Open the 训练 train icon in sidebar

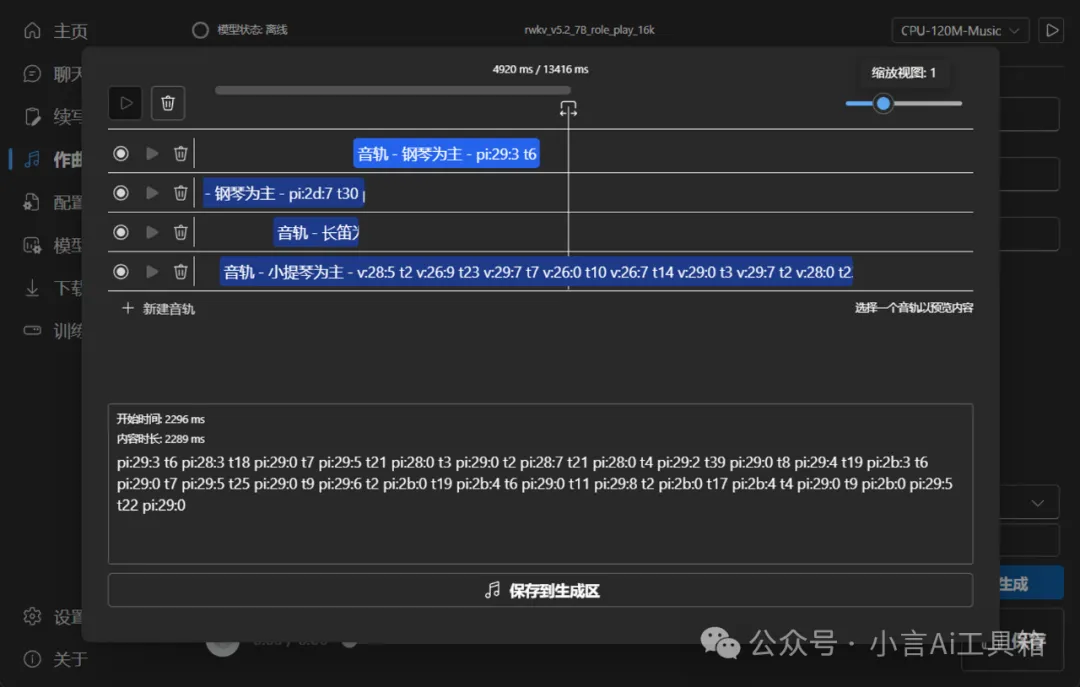(x=32, y=330)
